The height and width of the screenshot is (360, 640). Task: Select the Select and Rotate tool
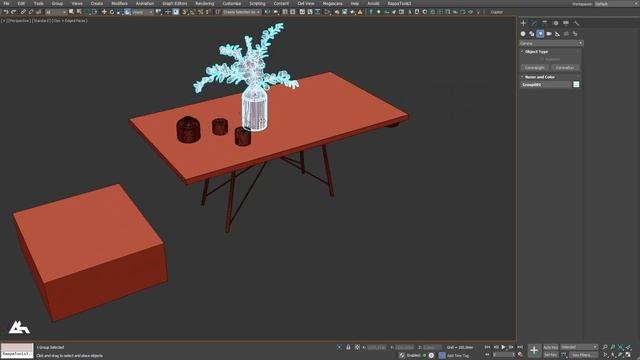111,12
